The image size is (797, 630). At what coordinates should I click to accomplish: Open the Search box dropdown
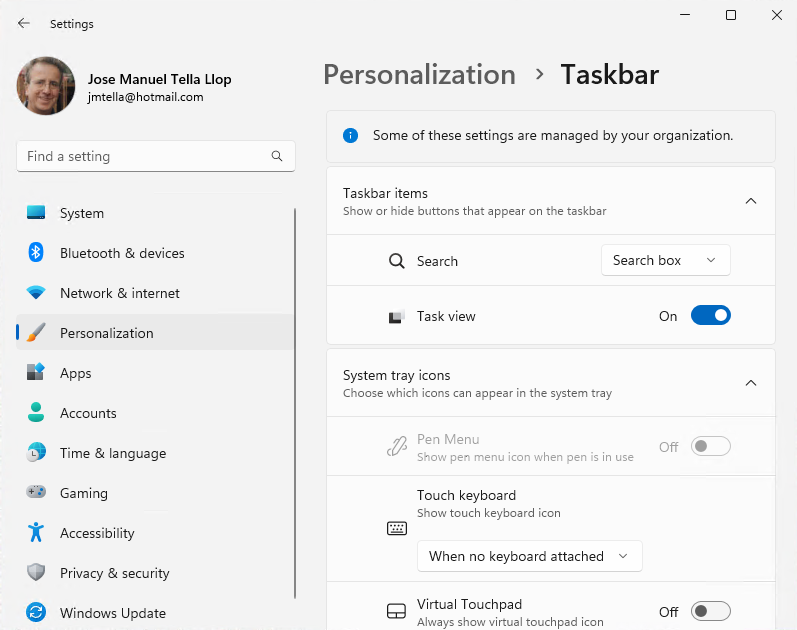pyautogui.click(x=665, y=260)
